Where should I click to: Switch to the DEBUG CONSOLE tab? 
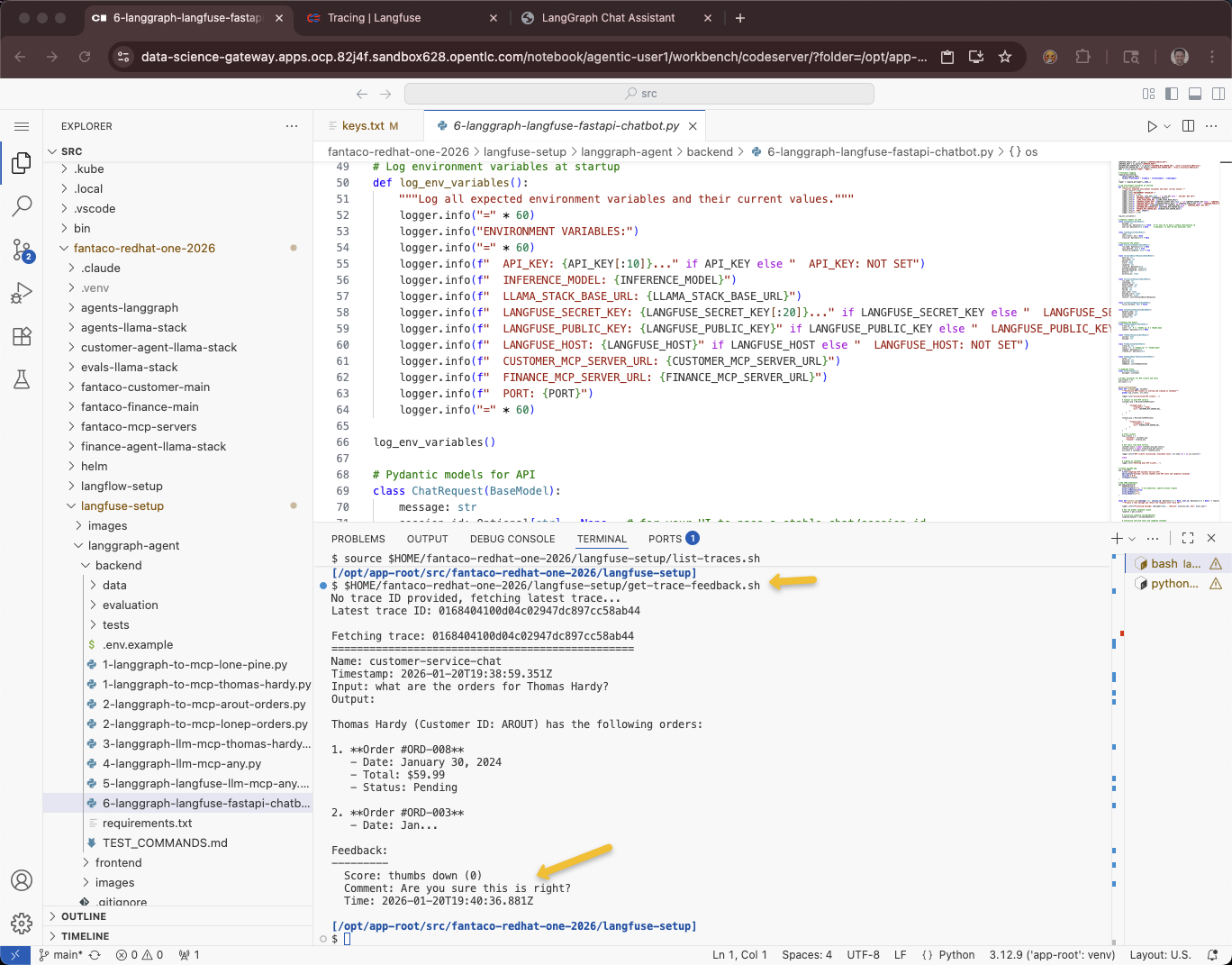(x=512, y=539)
